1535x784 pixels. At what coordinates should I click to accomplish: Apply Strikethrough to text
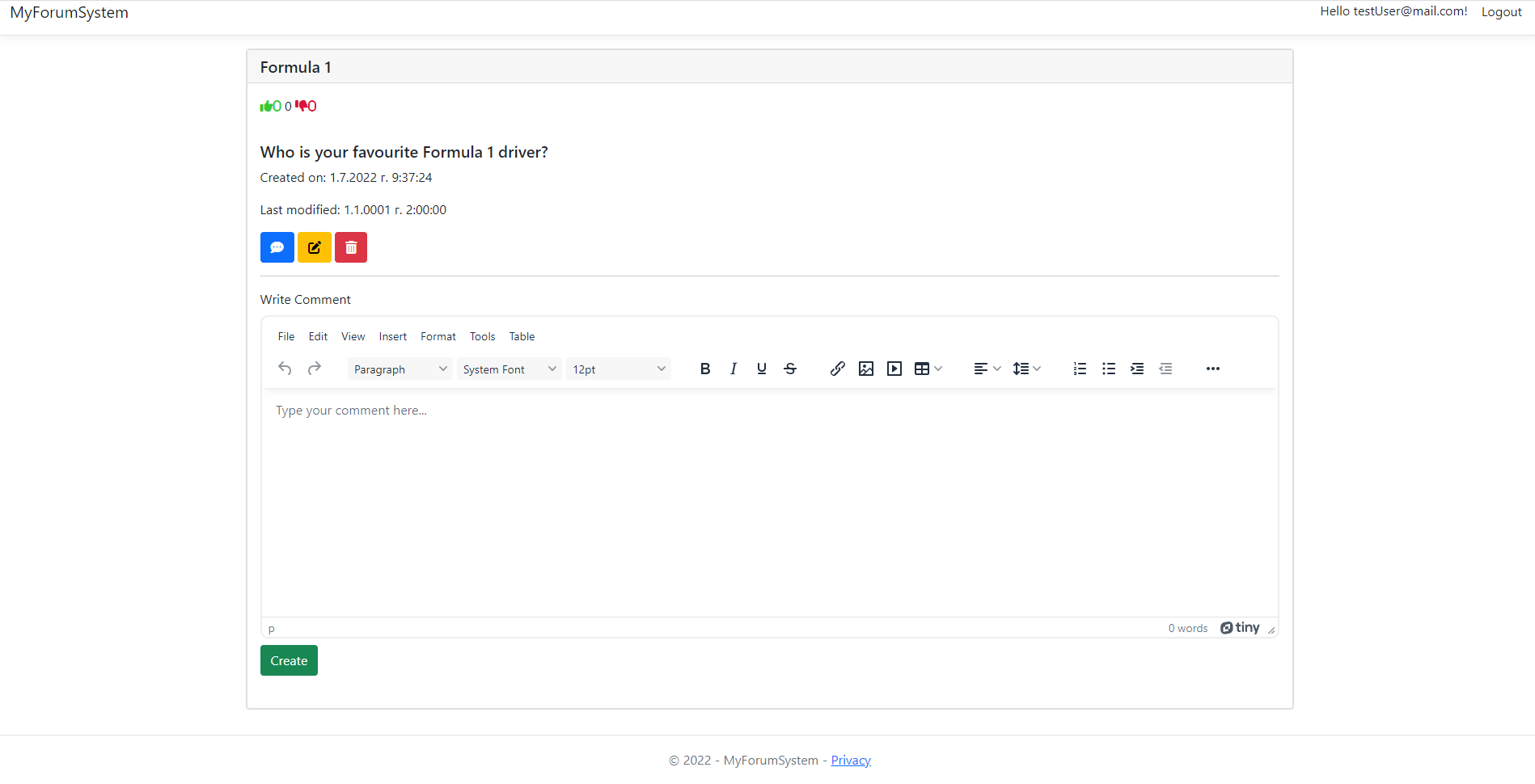click(789, 369)
